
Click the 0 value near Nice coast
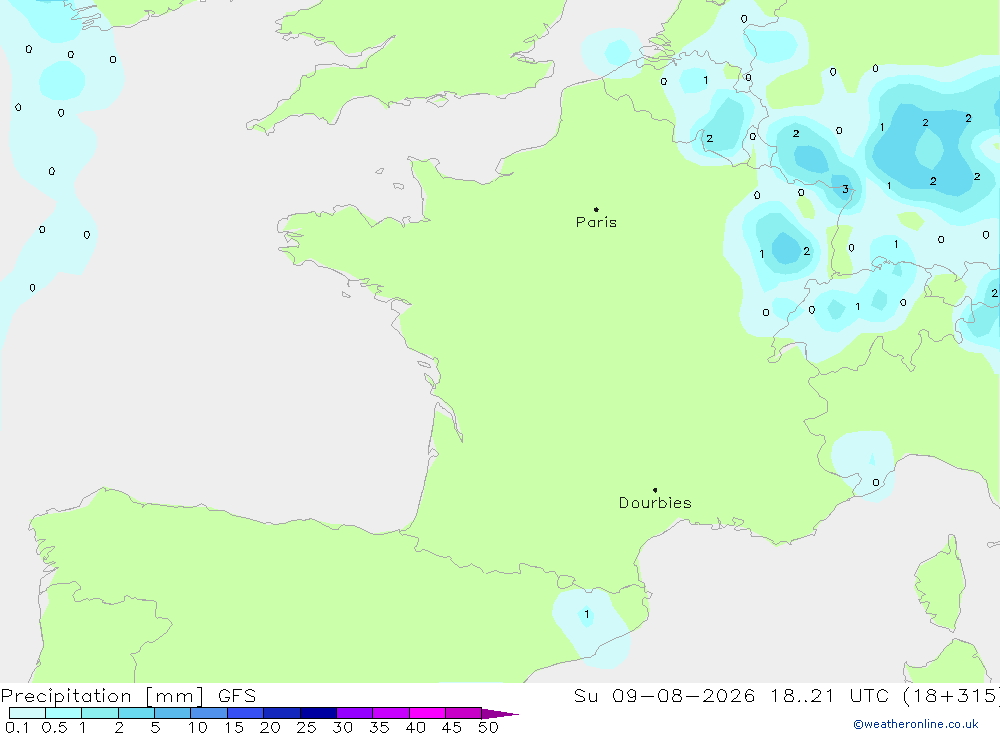coord(876,482)
